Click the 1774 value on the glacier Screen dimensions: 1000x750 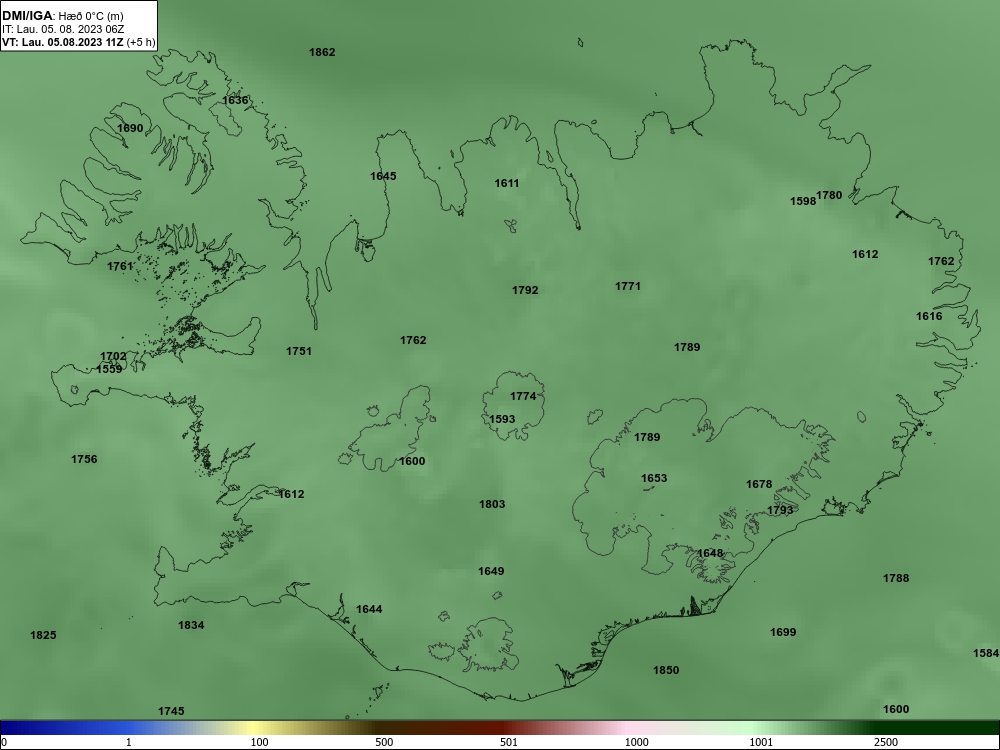pos(523,396)
